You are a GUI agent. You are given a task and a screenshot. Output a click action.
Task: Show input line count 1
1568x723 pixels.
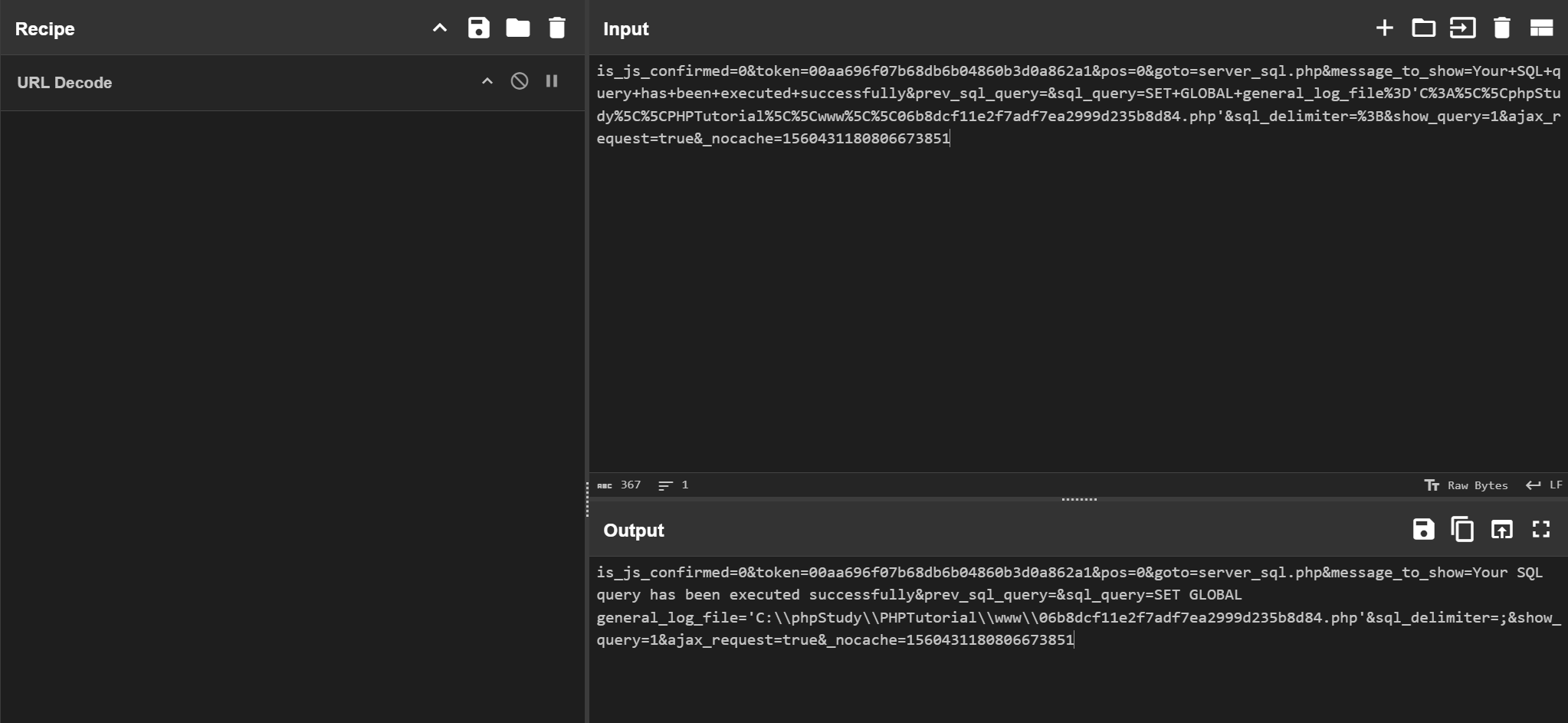(674, 485)
